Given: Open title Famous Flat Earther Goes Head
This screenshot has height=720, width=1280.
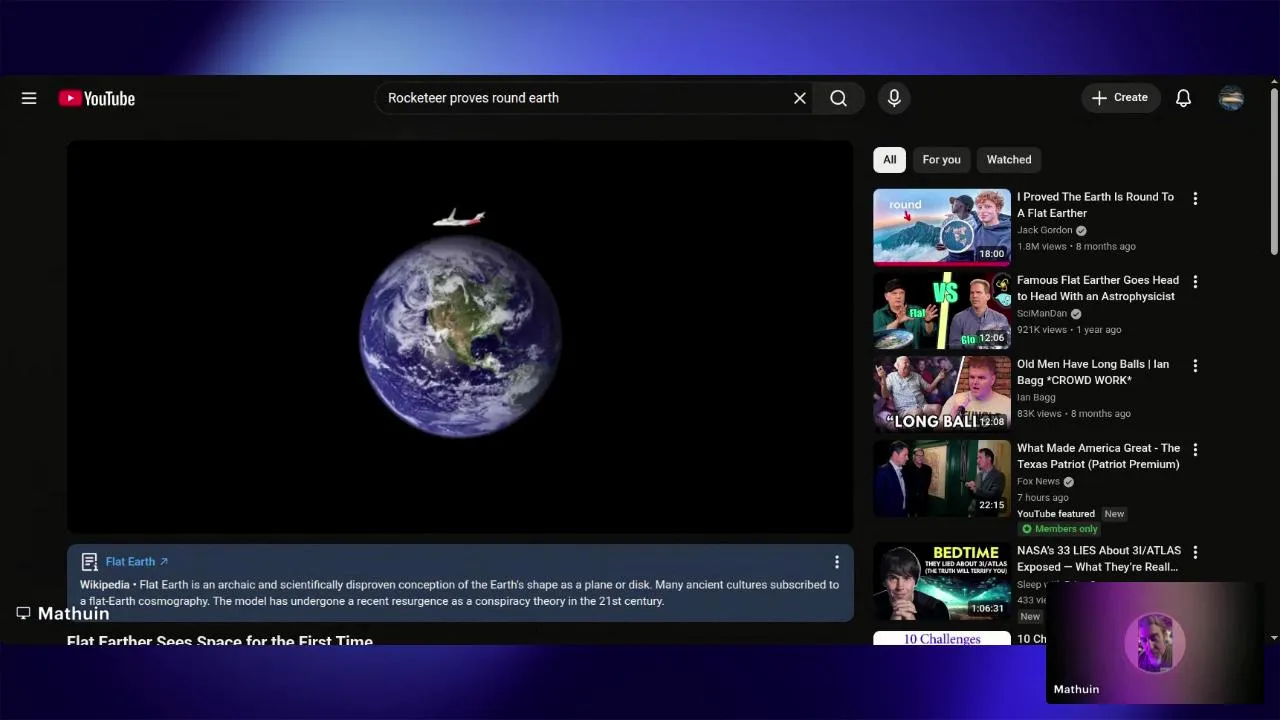Looking at the screenshot, I should [x=1098, y=288].
